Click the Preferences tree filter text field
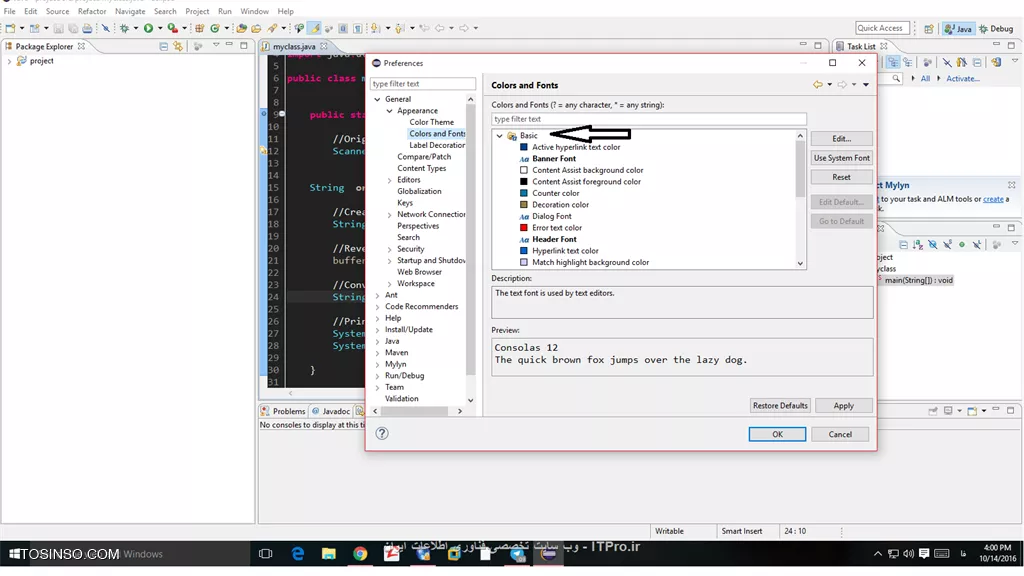 (423, 84)
